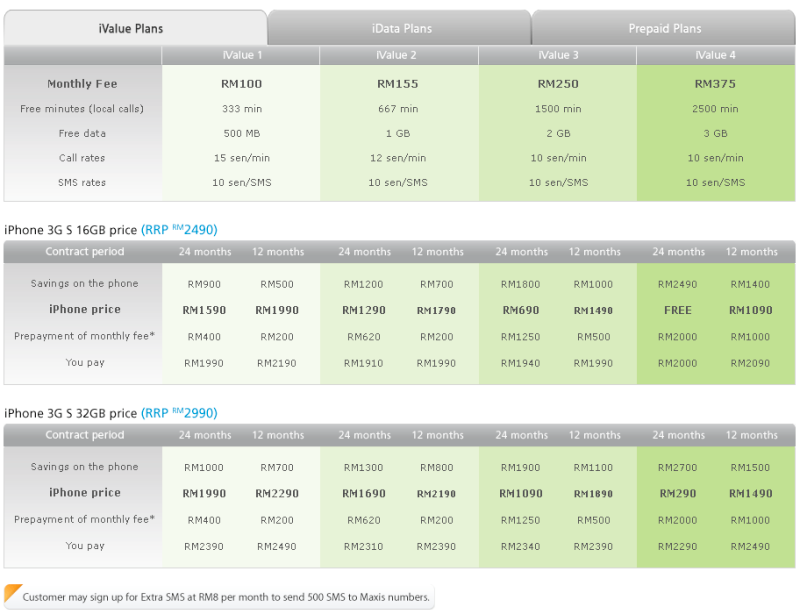Select the RM1790 iPhone price
The width and height of the screenshot is (800, 614).
(436, 310)
